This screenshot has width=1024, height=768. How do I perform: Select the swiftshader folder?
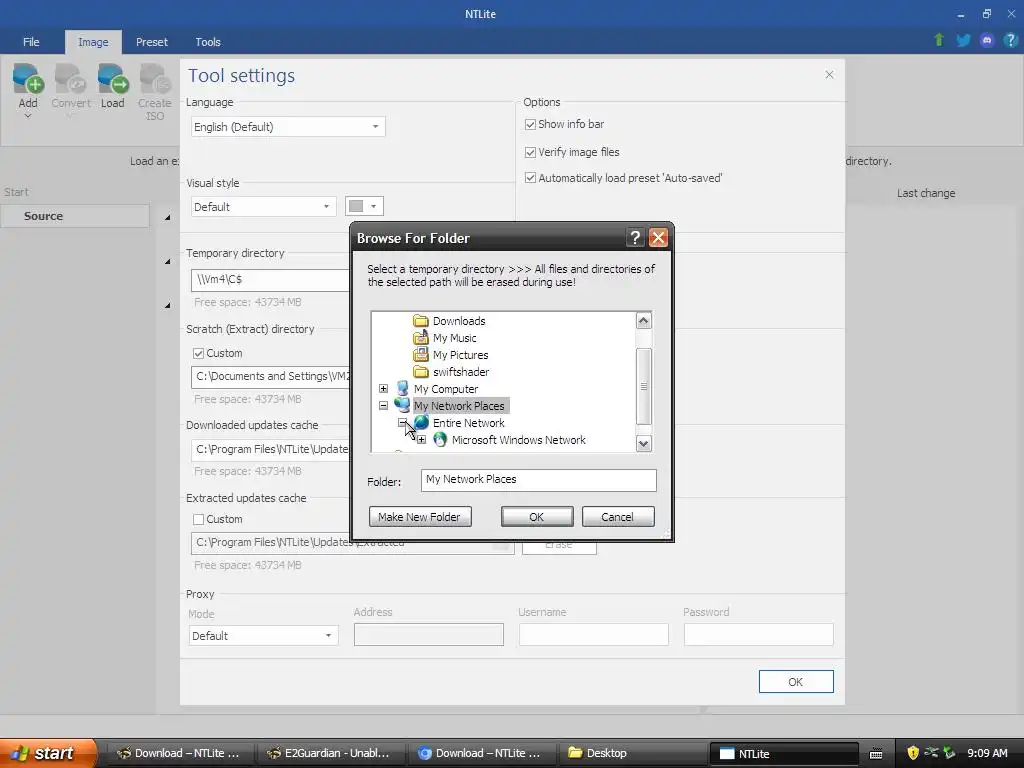460,372
